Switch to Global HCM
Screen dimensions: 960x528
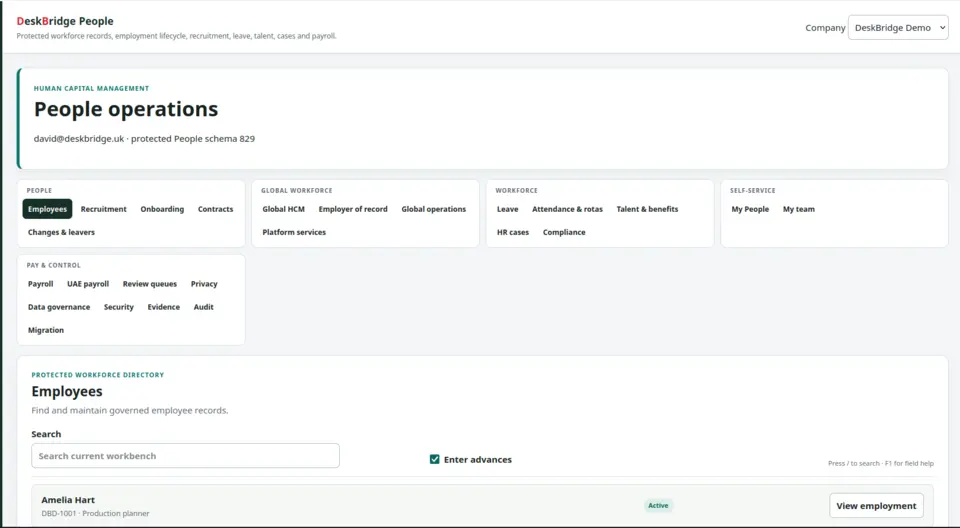(283, 209)
